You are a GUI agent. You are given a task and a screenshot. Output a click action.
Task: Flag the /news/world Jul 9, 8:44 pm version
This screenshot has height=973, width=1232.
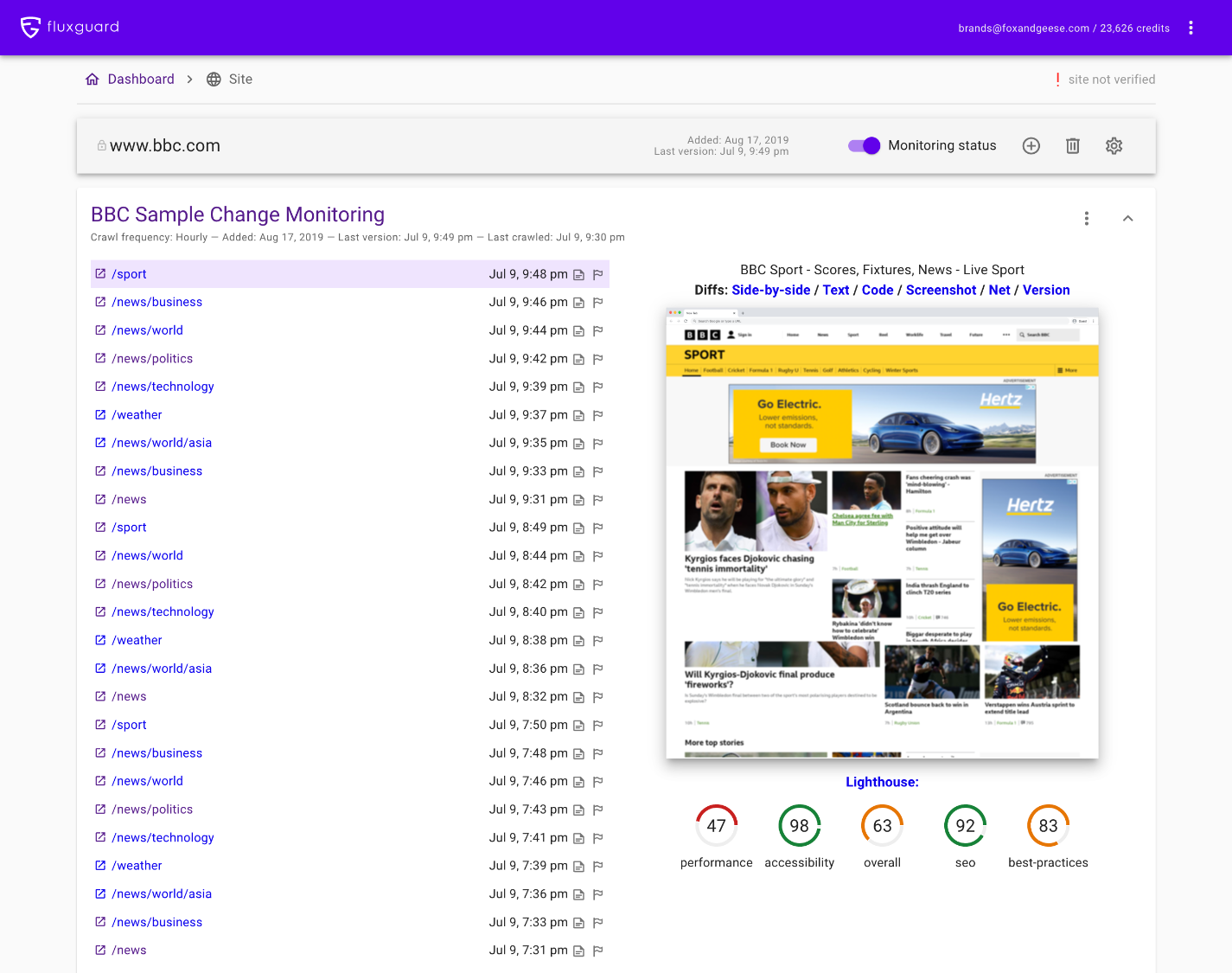click(597, 556)
